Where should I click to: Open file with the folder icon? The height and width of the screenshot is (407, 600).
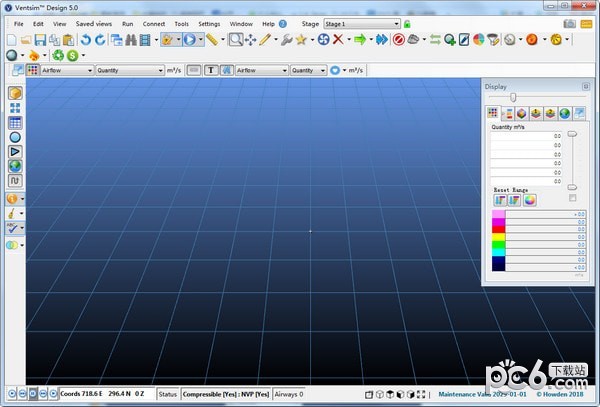26,39
